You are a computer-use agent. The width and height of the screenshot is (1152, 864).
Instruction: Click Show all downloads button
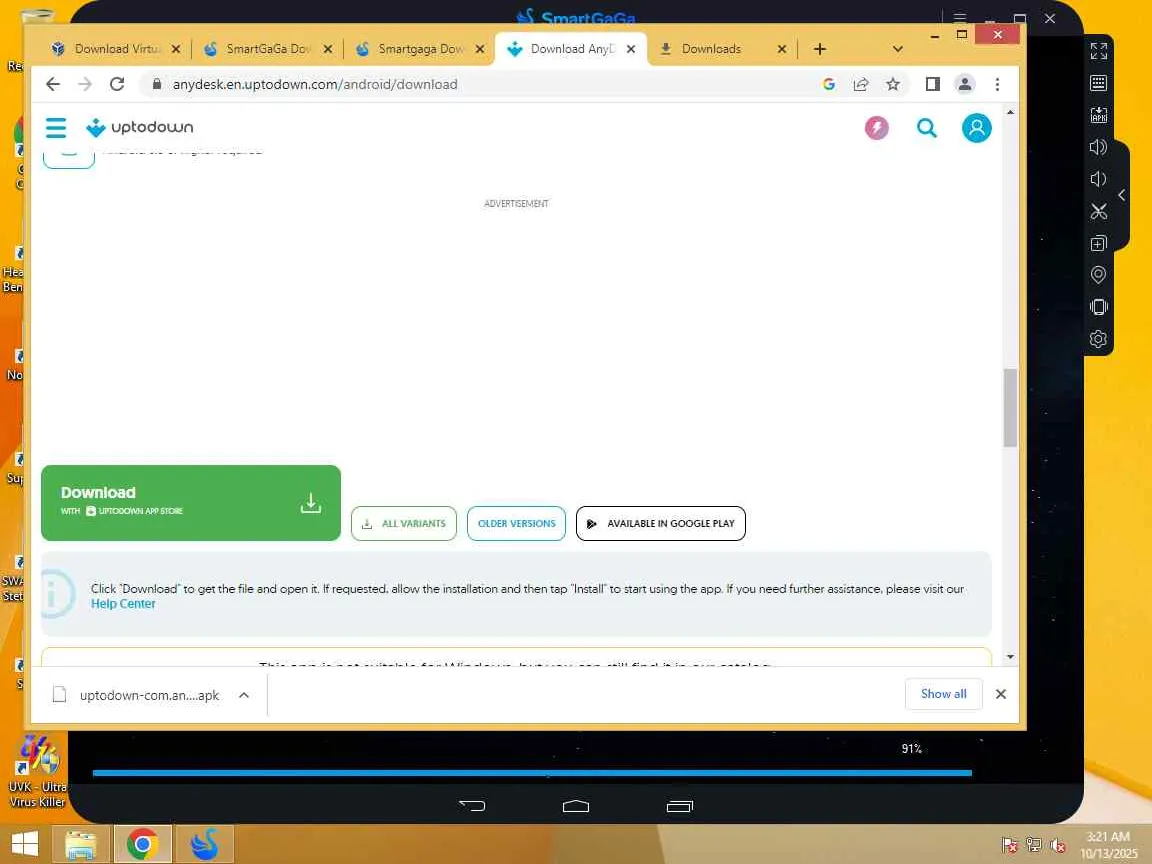(x=943, y=694)
